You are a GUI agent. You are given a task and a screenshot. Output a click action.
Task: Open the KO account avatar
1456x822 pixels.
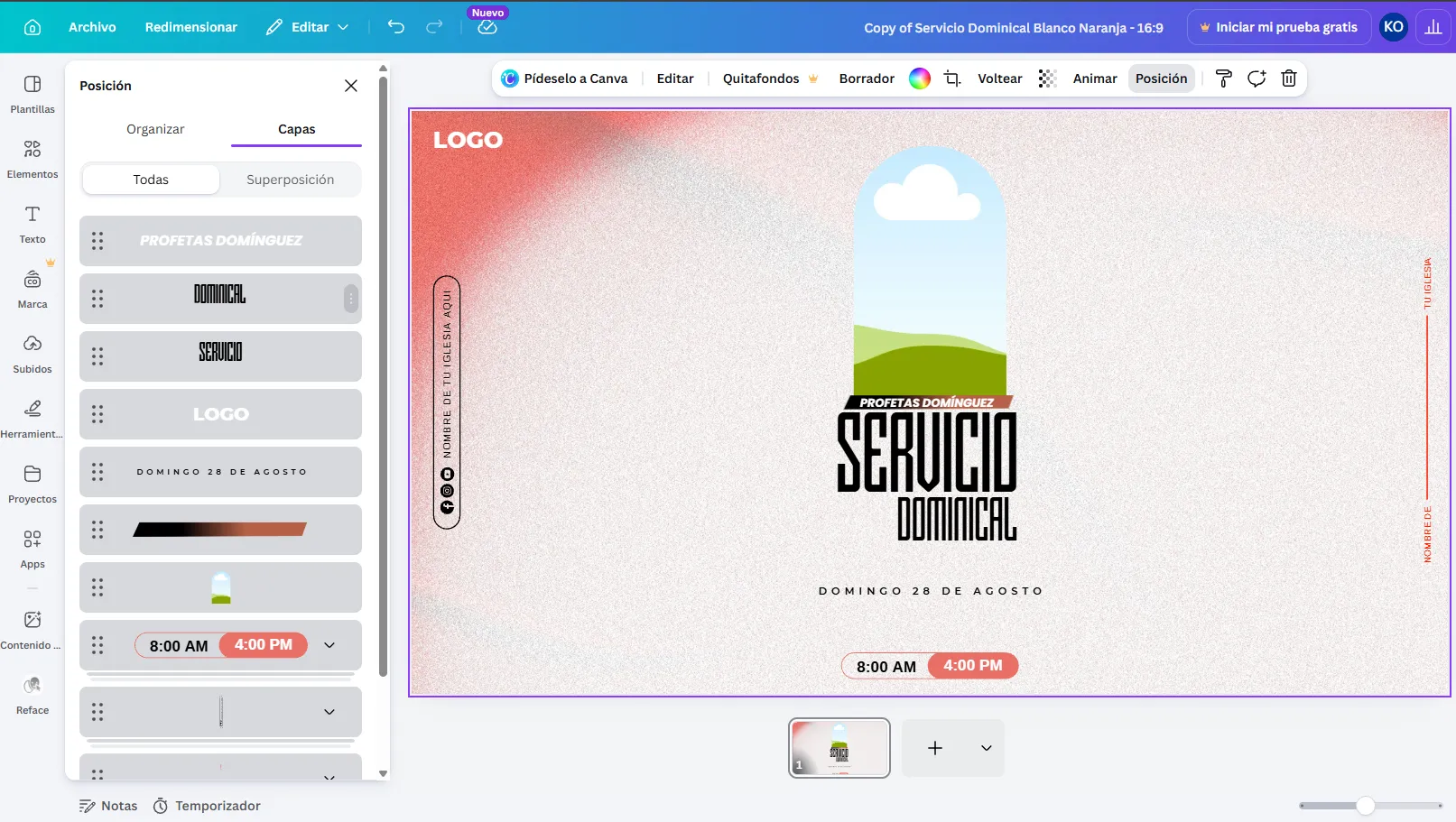1394,27
